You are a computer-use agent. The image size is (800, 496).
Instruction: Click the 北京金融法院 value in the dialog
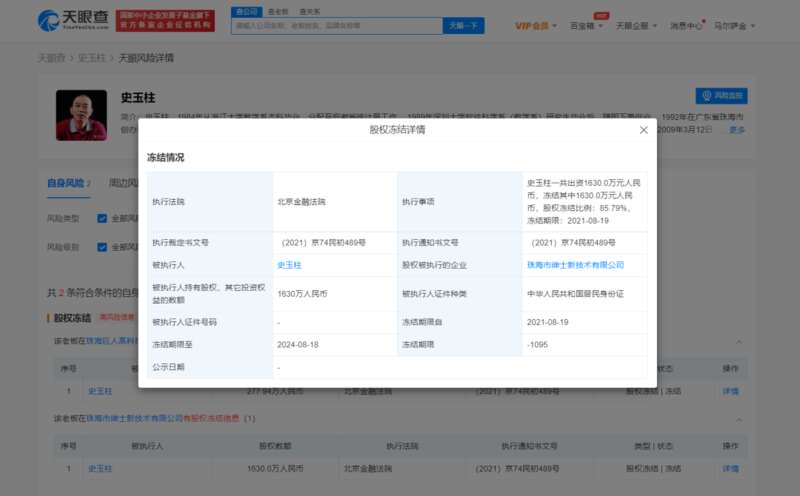point(301,202)
